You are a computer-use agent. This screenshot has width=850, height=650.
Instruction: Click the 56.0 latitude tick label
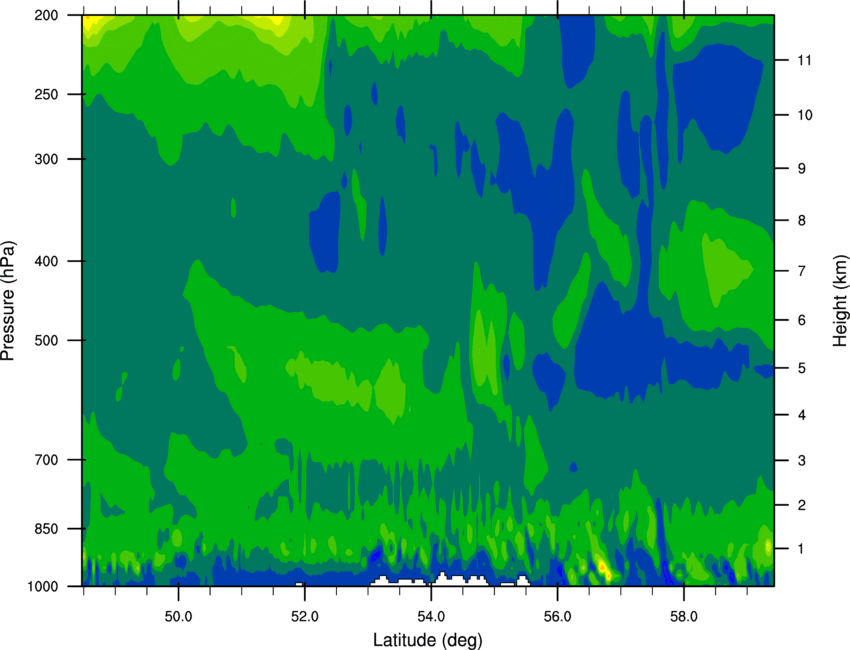coord(558,616)
